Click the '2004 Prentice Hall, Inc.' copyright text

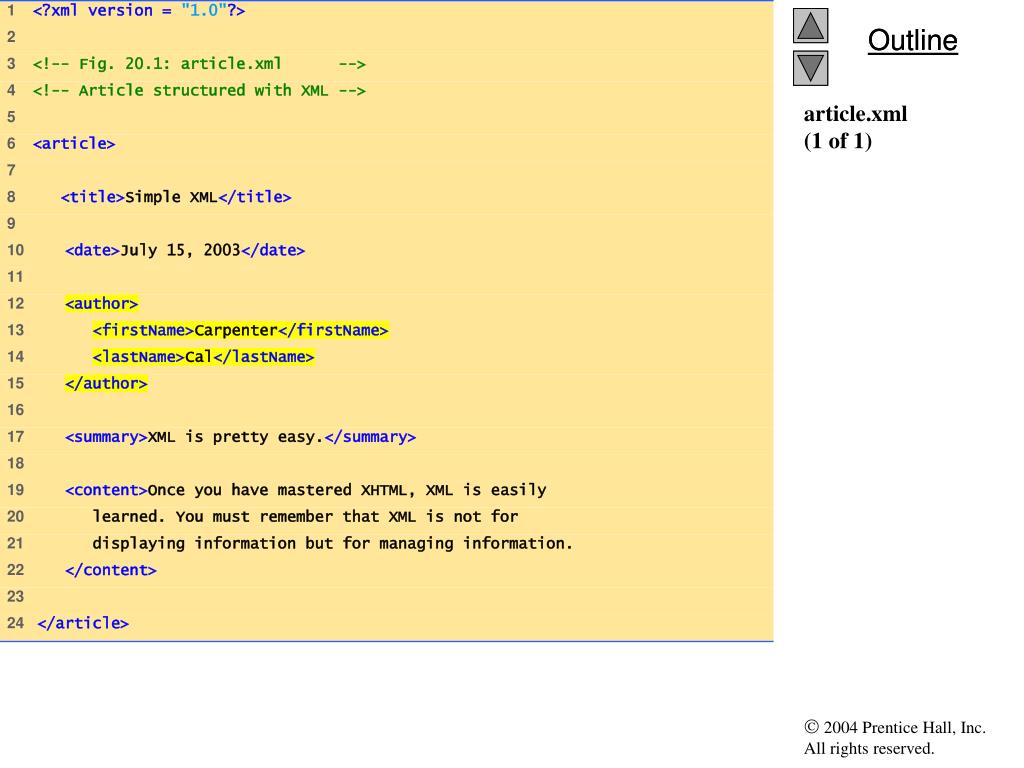click(895, 728)
